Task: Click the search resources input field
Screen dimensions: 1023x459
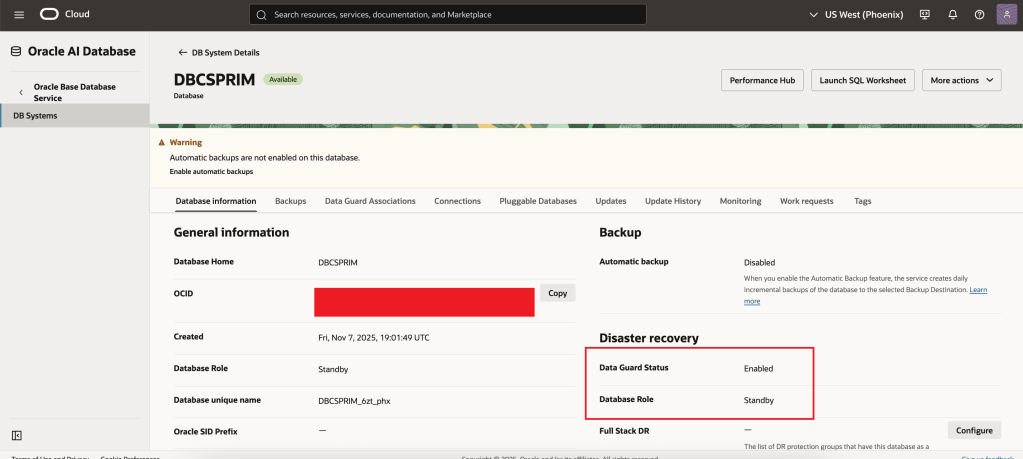Action: 447,15
